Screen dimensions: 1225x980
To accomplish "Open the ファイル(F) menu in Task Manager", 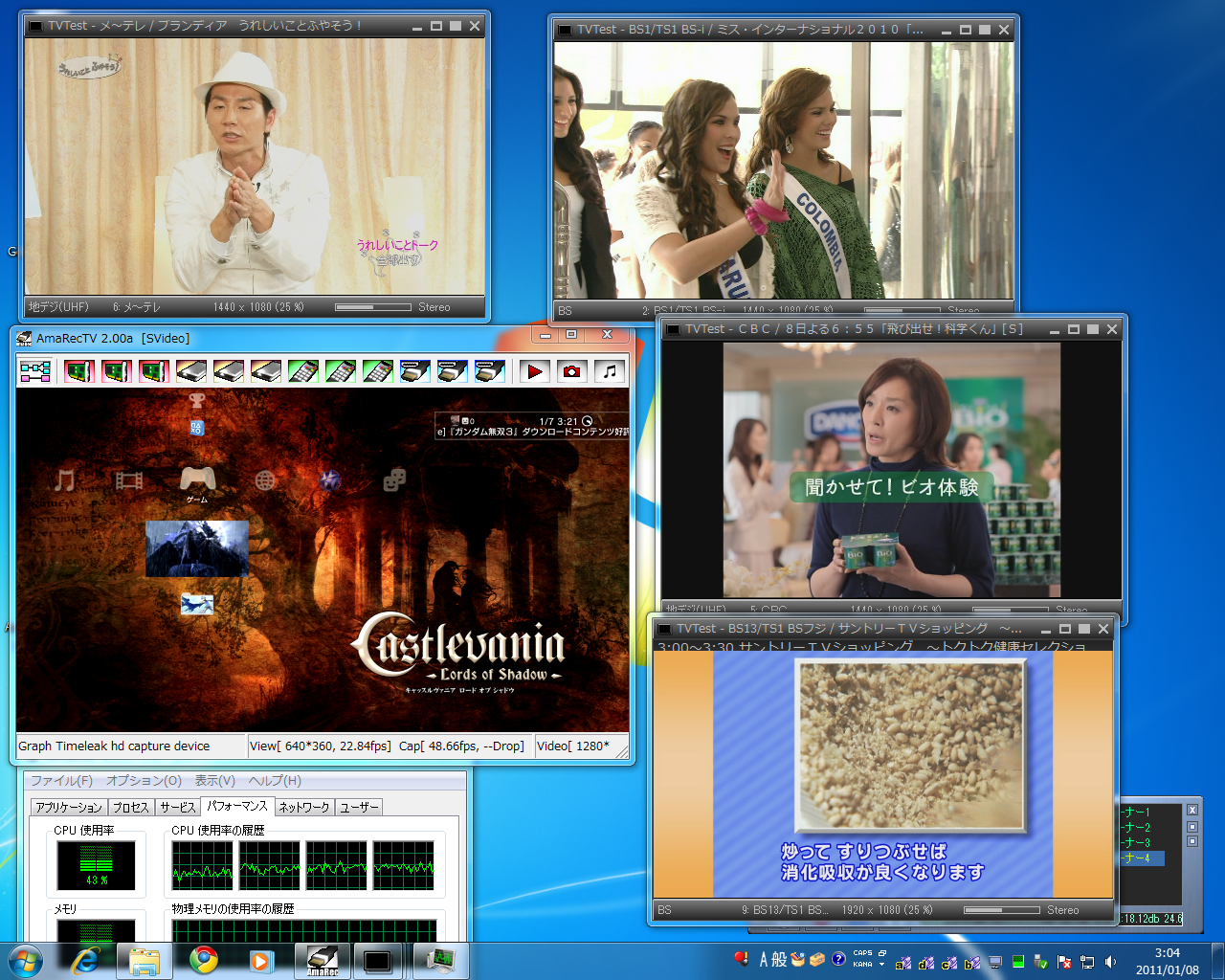I will [61, 781].
